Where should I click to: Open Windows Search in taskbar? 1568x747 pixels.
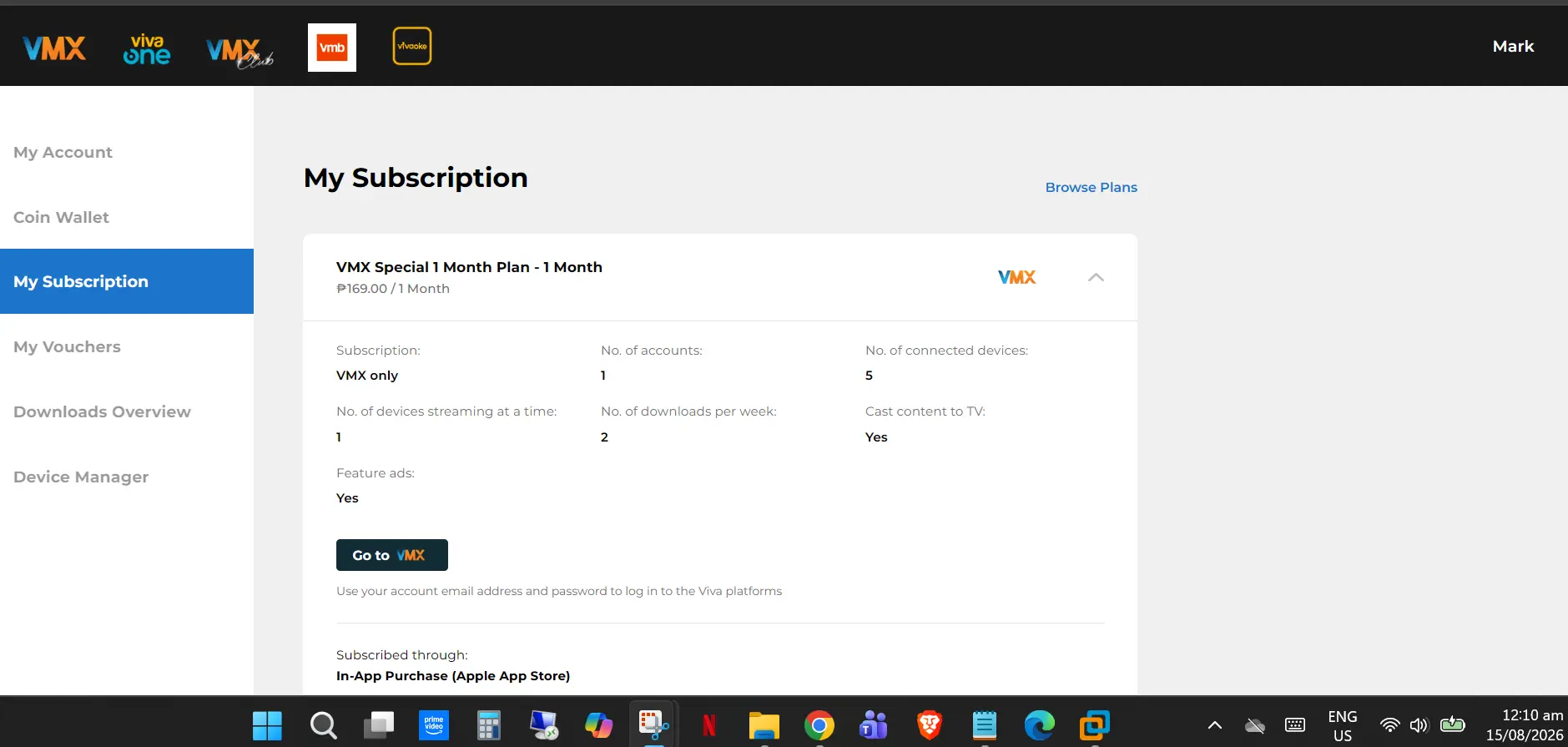[323, 725]
